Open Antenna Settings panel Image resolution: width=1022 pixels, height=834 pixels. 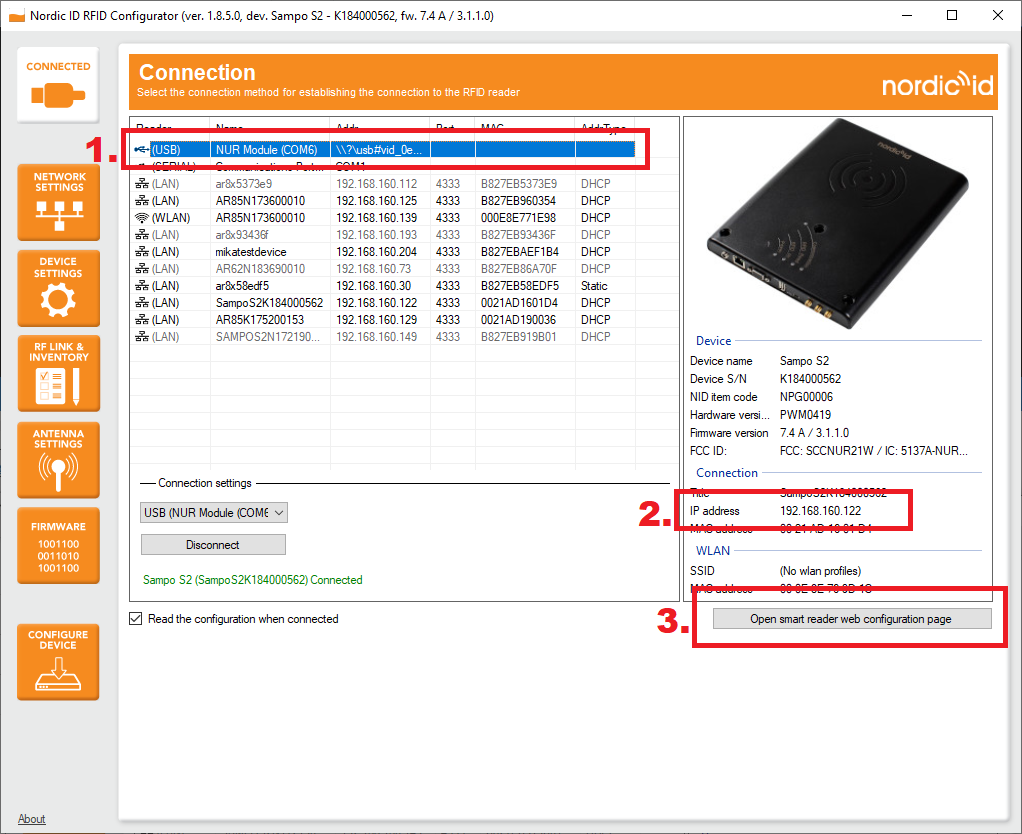click(59, 460)
